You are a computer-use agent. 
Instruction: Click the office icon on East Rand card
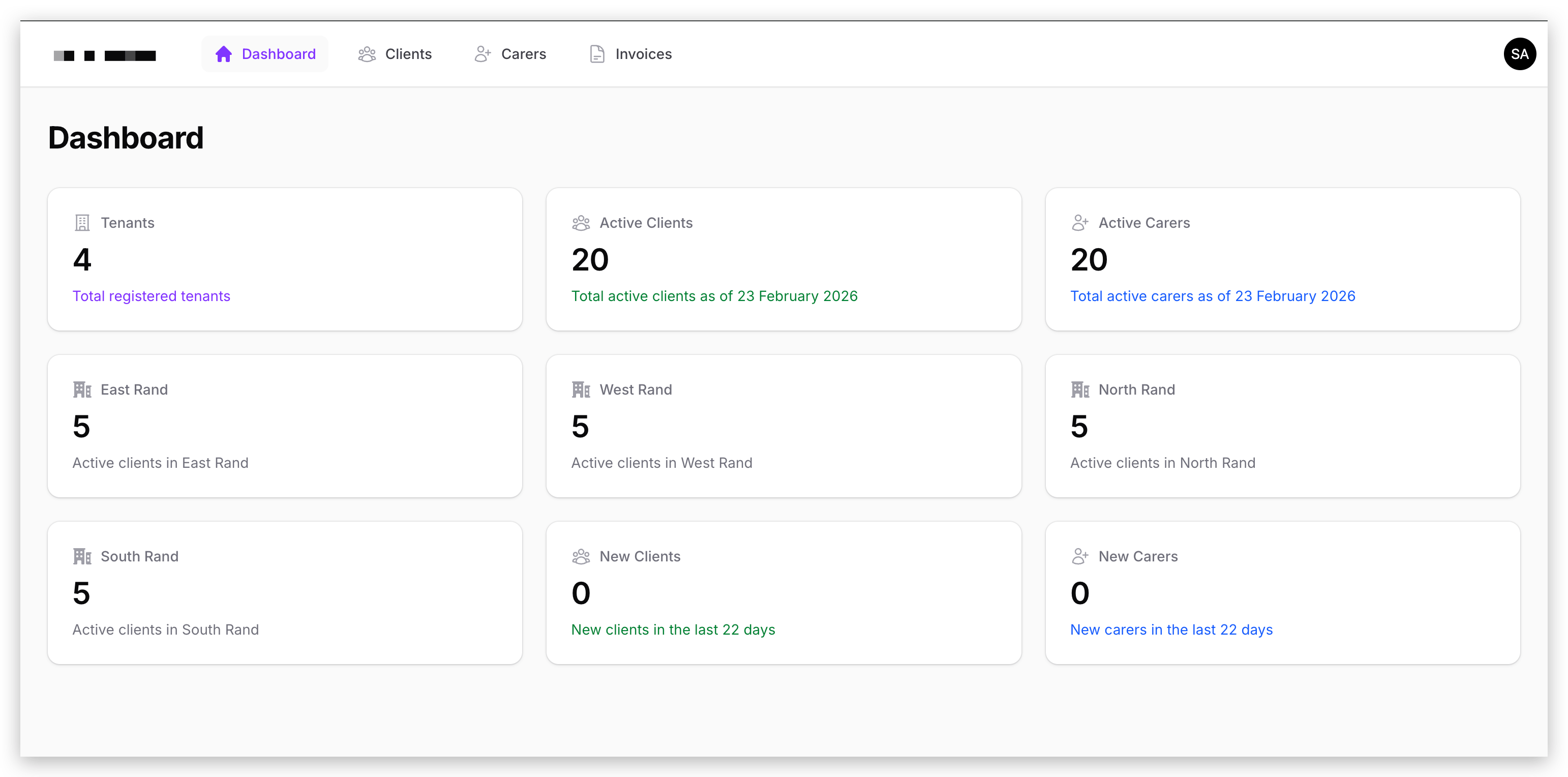coord(82,390)
